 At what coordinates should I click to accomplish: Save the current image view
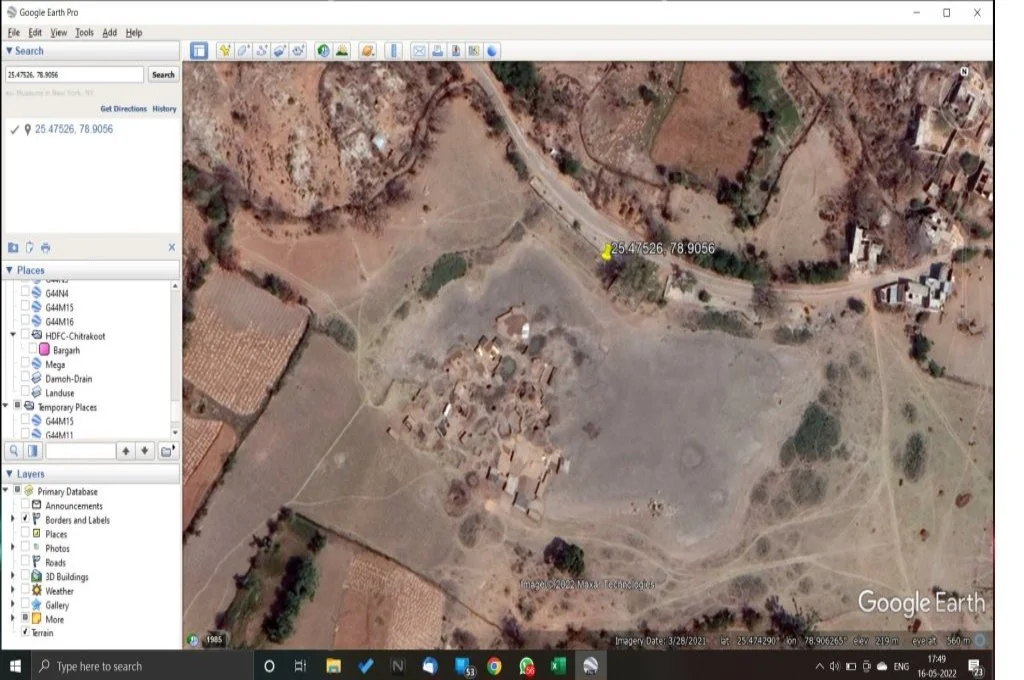point(457,50)
